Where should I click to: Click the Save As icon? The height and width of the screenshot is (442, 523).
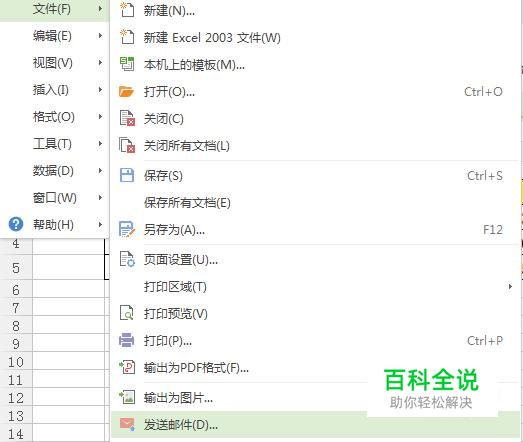click(x=127, y=229)
